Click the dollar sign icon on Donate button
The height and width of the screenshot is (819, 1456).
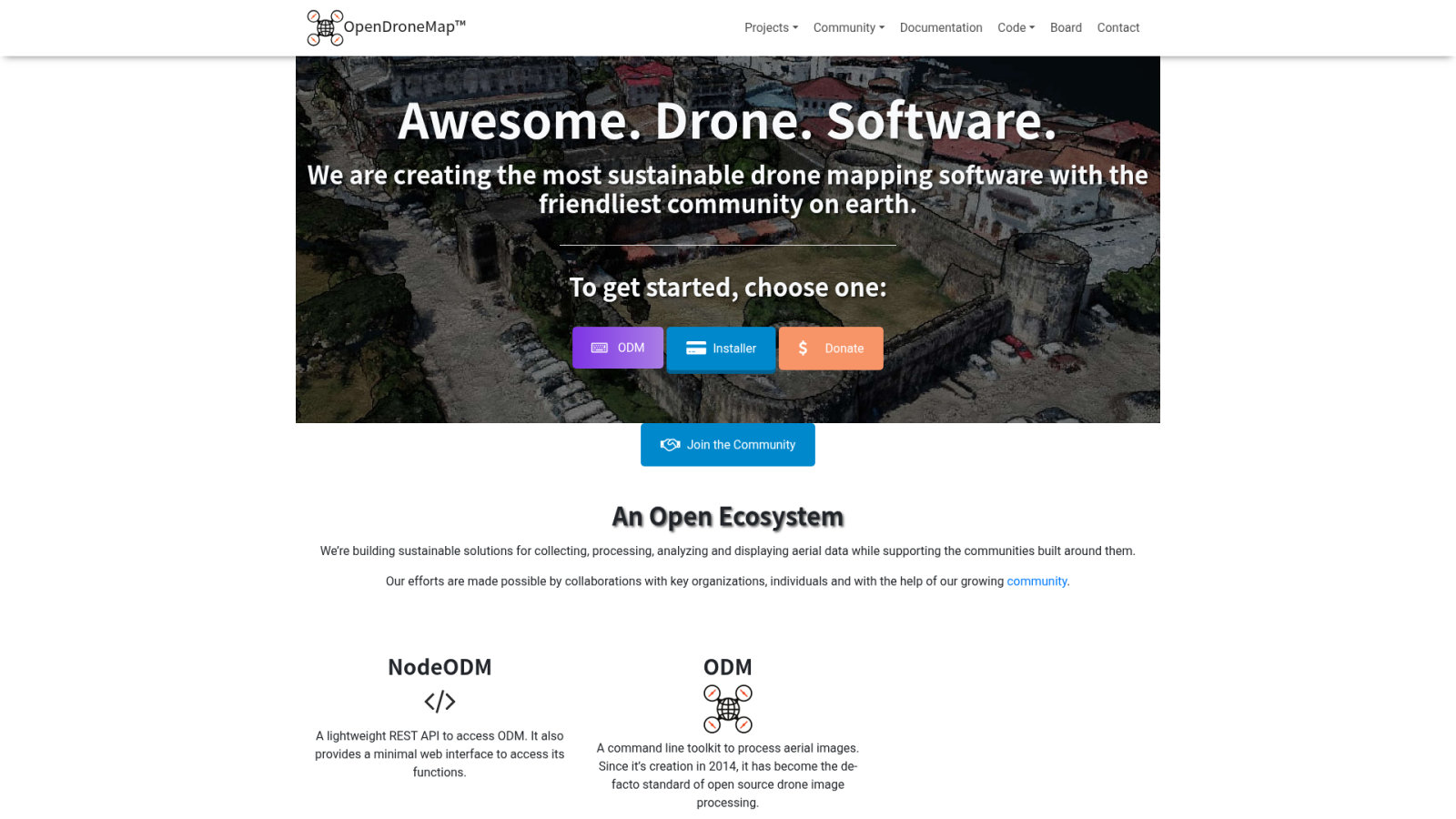coord(803,349)
